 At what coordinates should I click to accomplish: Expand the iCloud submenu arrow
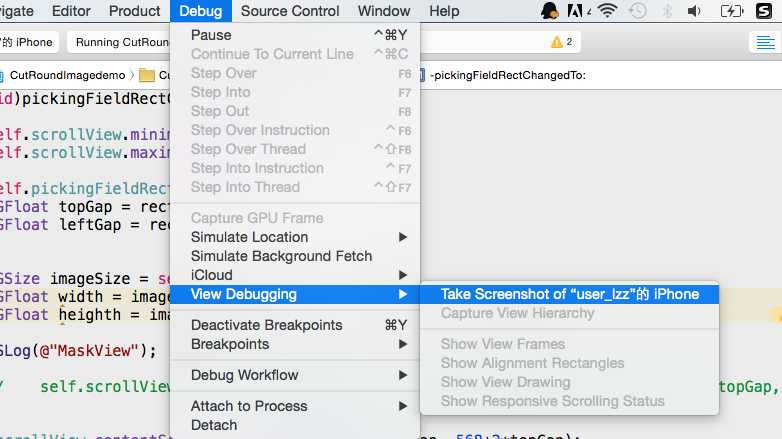point(403,275)
